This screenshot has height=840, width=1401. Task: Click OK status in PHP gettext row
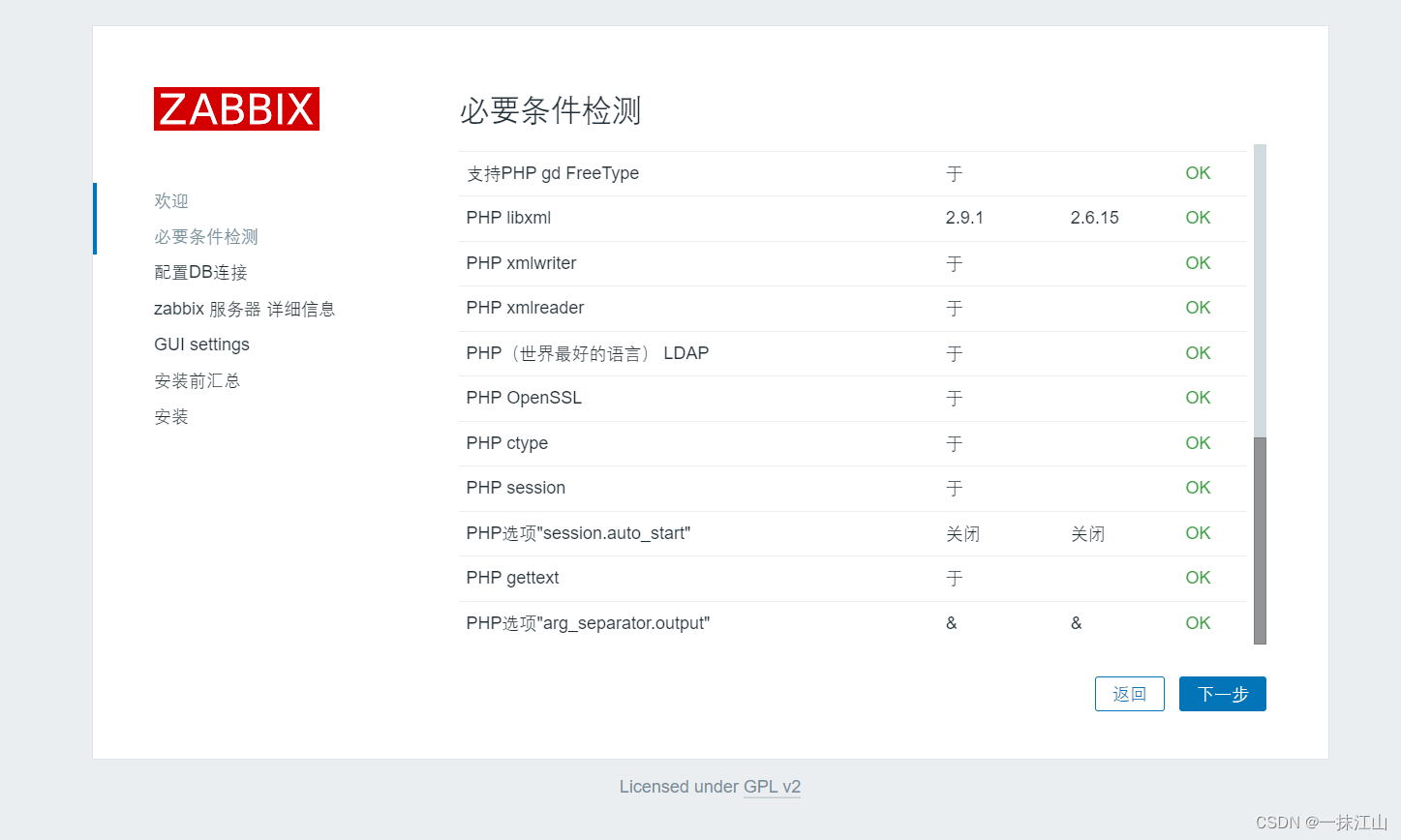point(1198,578)
